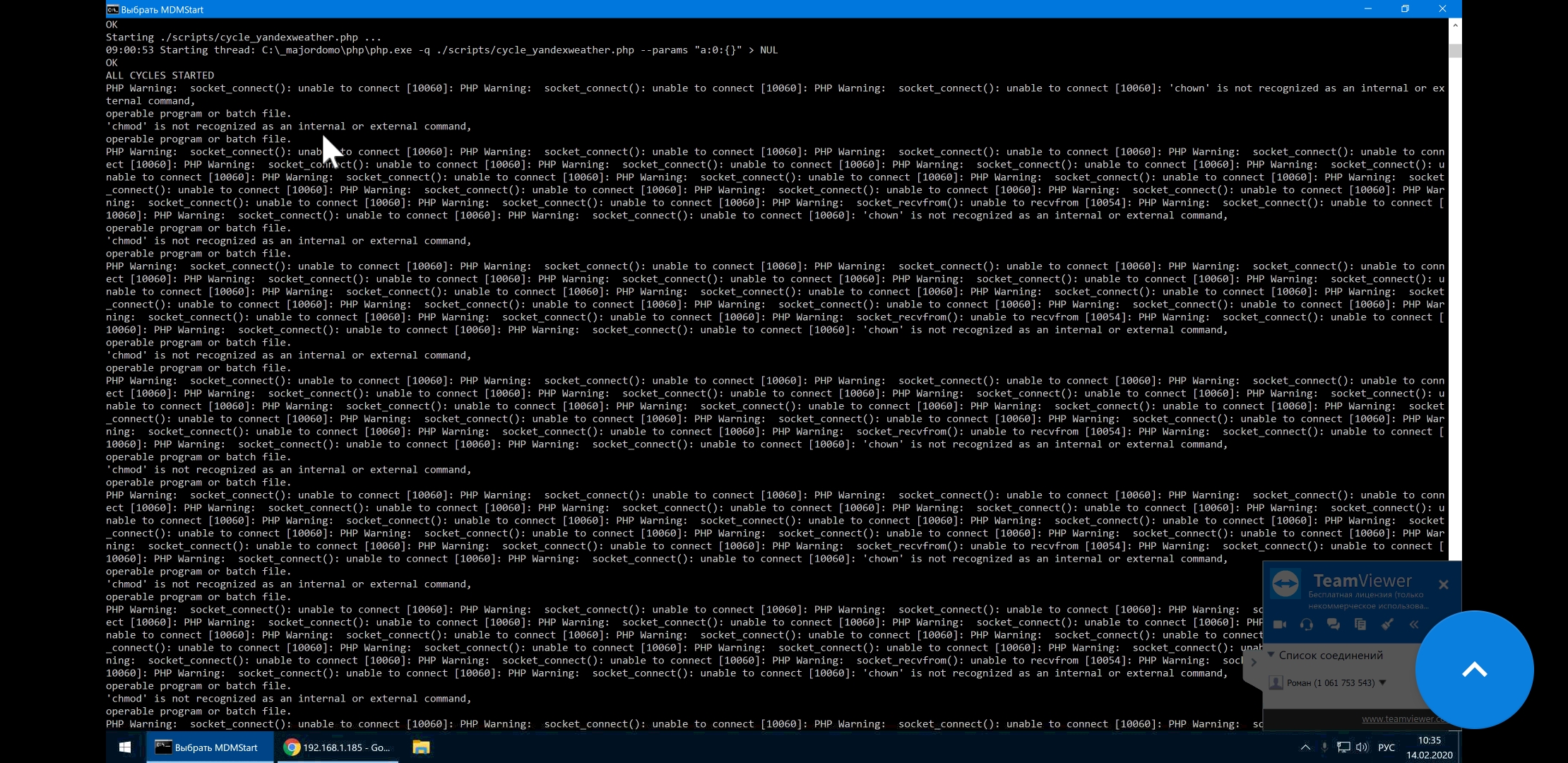Open the www.teamviewer.com link
The height and width of the screenshot is (763, 1568).
tap(1404, 718)
